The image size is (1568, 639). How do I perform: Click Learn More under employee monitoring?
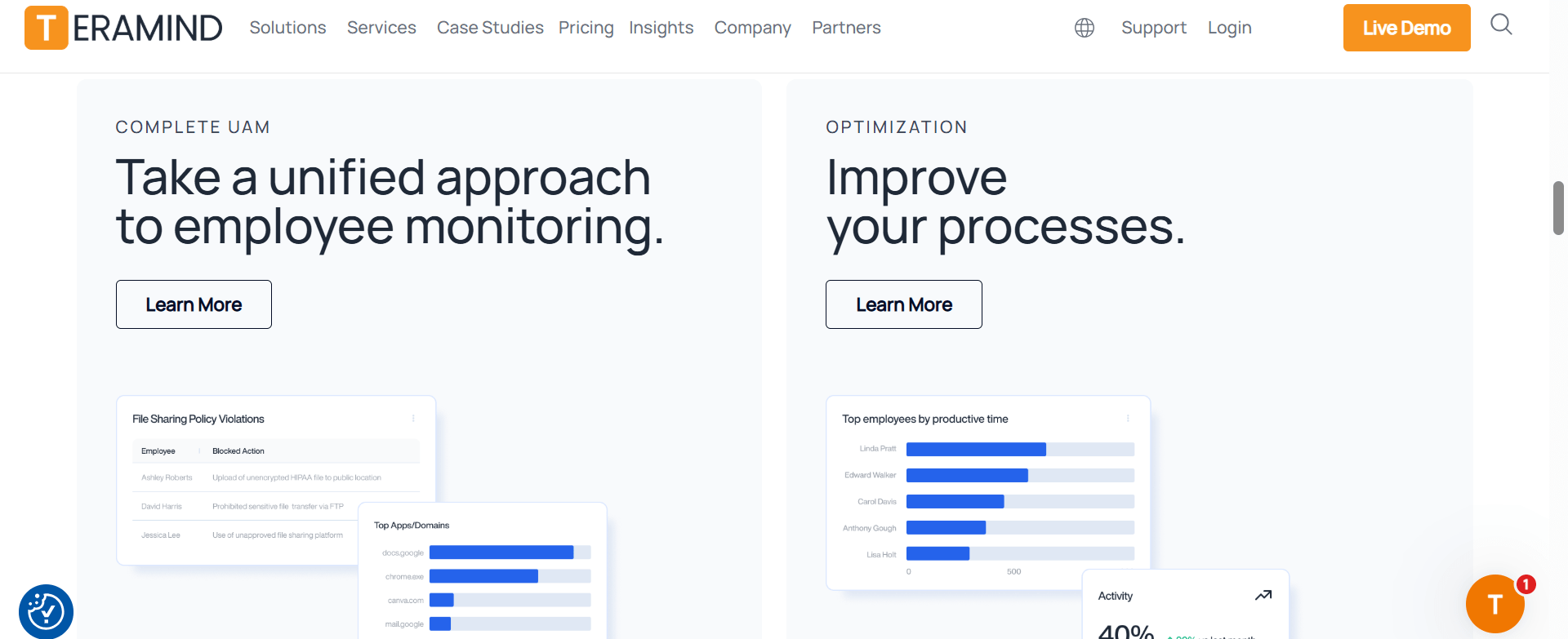tap(194, 304)
